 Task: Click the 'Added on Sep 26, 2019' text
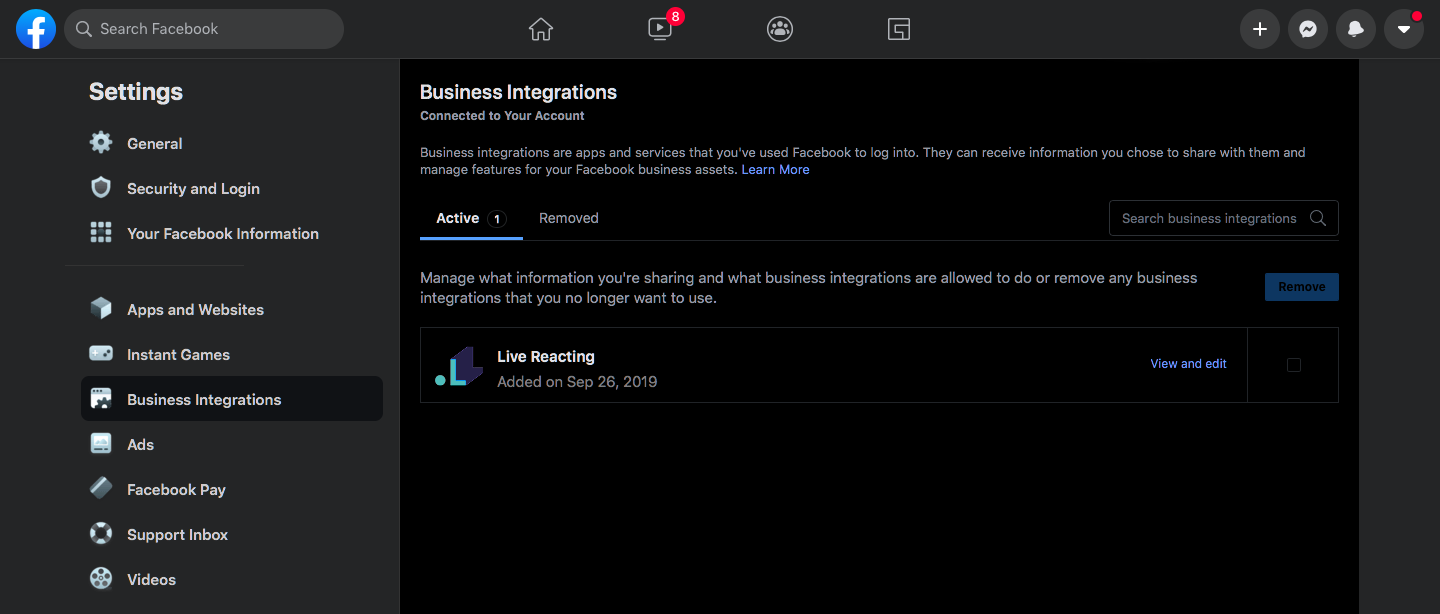coord(577,381)
